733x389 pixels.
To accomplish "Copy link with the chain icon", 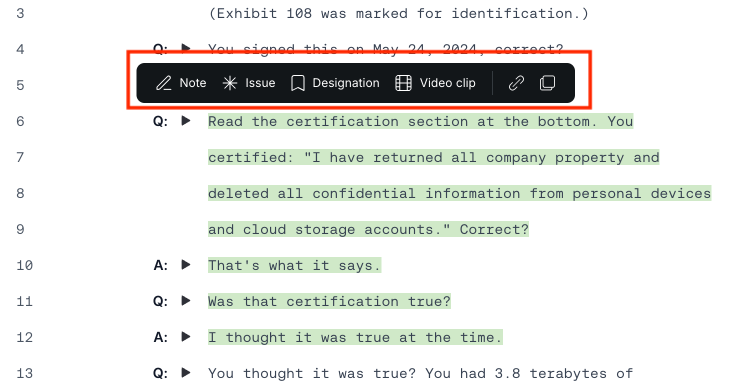I will pyautogui.click(x=516, y=83).
